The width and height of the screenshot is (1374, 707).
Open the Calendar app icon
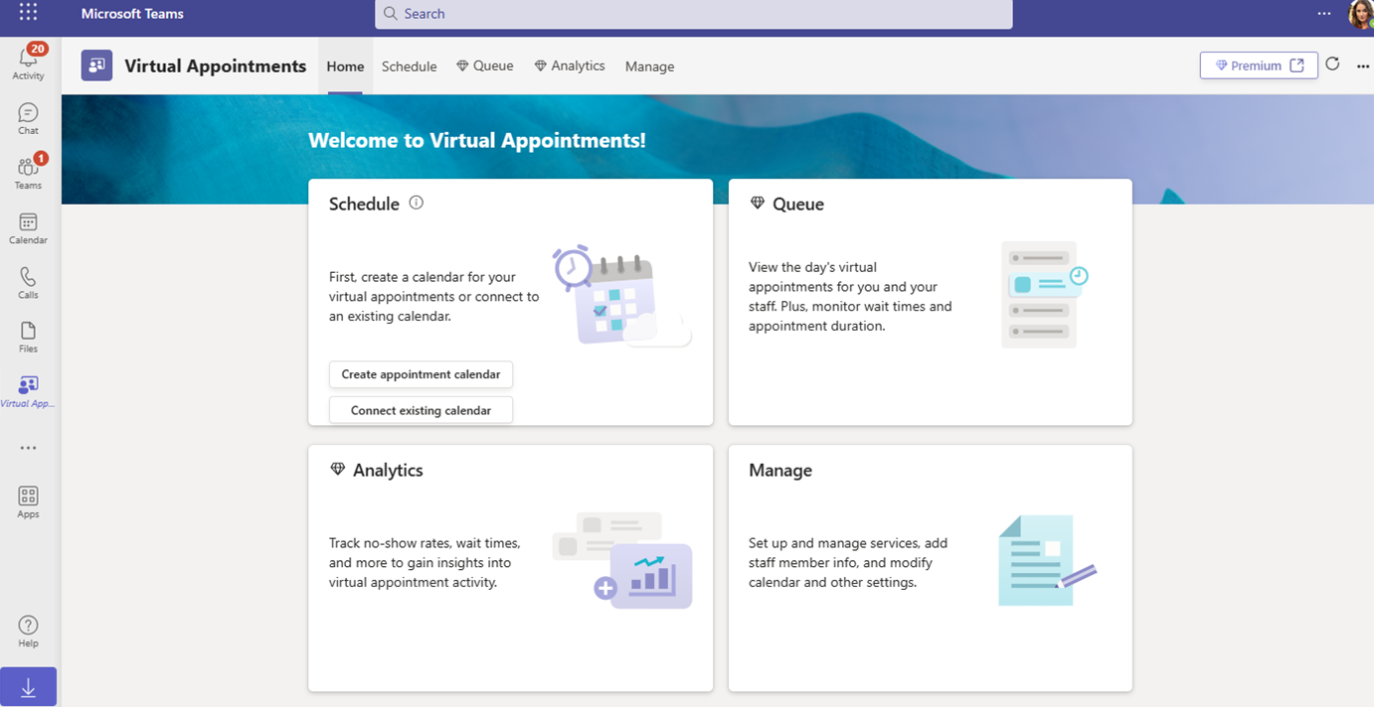(x=28, y=227)
